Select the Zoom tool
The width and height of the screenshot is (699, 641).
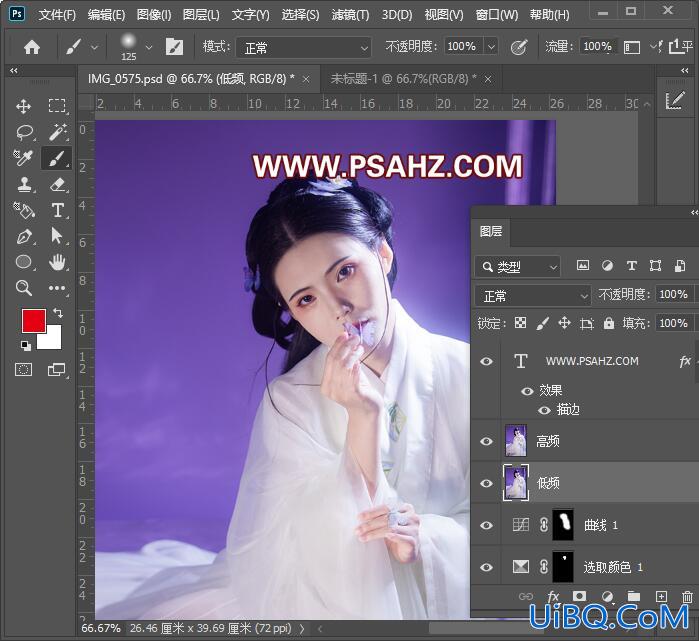tap(24, 288)
